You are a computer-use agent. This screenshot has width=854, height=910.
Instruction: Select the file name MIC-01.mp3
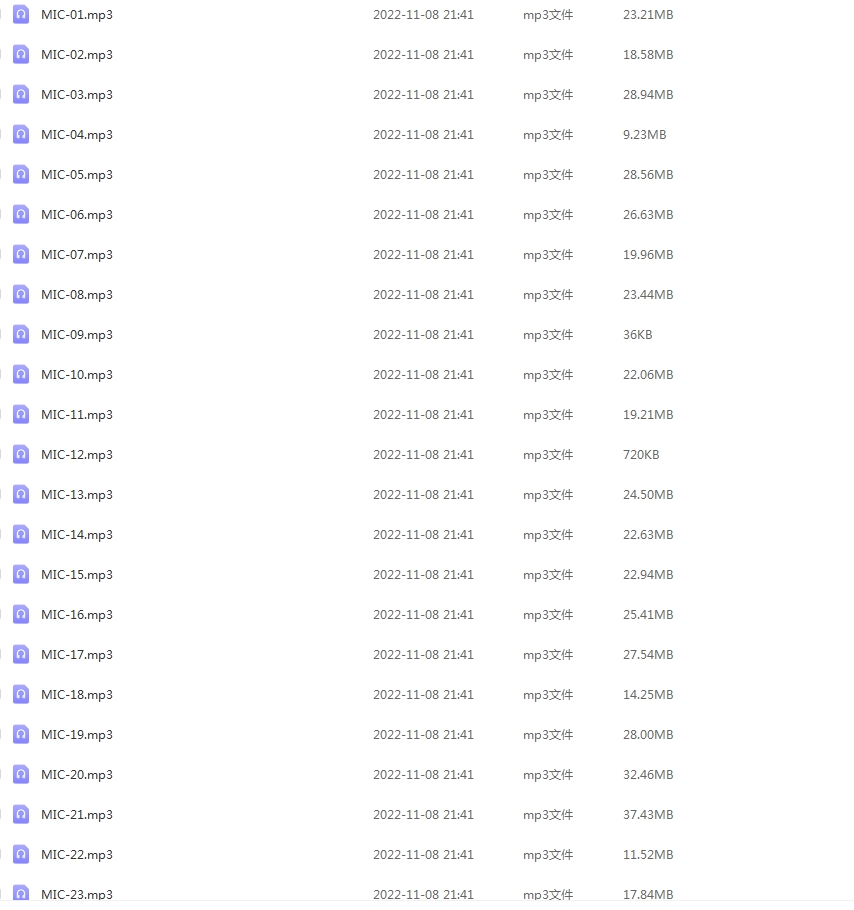pyautogui.click(x=77, y=15)
